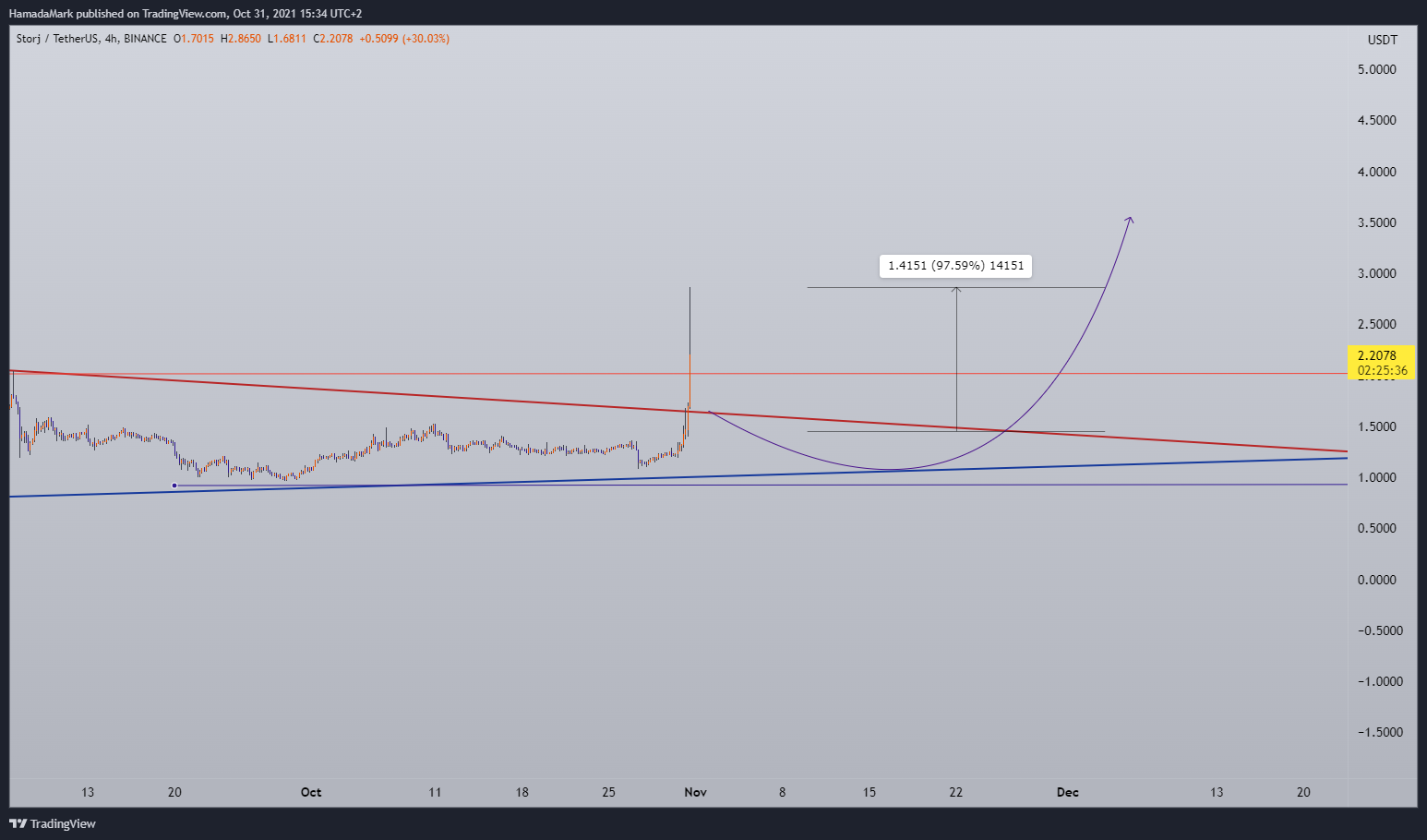The height and width of the screenshot is (840, 1427).
Task: Click the close value C2.2078
Action: [x=333, y=39]
